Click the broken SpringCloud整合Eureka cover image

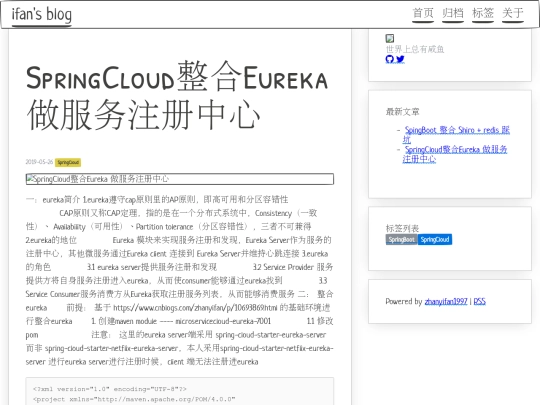[179, 179]
